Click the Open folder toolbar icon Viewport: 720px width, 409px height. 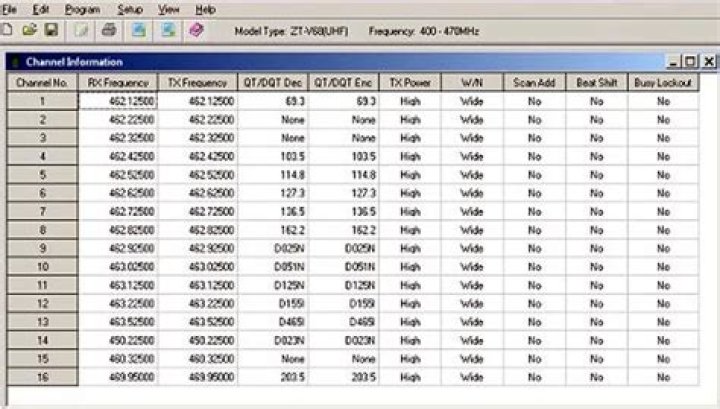(29, 30)
